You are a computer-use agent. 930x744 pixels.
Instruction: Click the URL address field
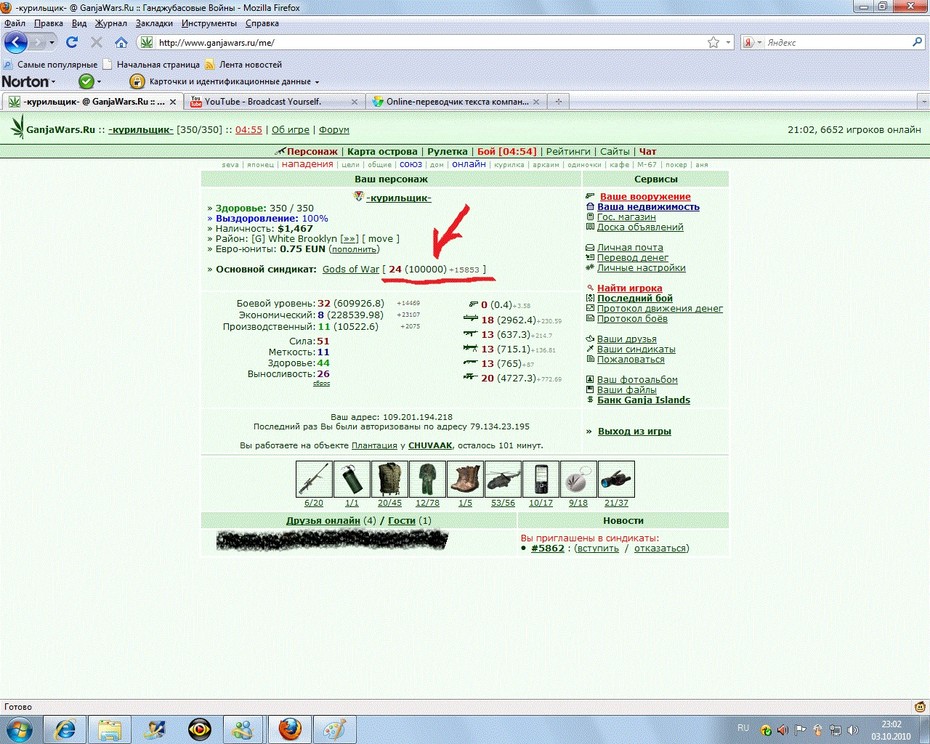[x=430, y=43]
